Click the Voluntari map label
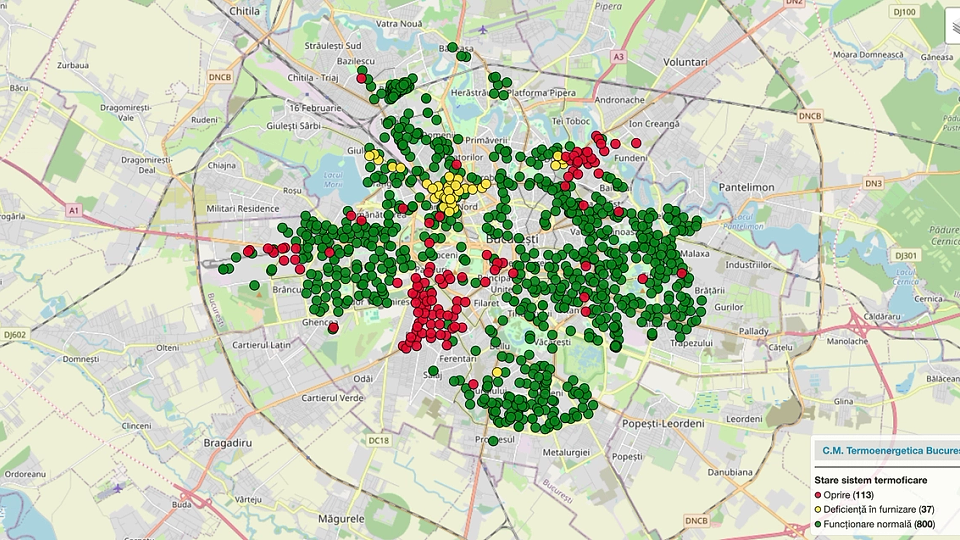Image resolution: width=960 pixels, height=540 pixels. [x=685, y=62]
